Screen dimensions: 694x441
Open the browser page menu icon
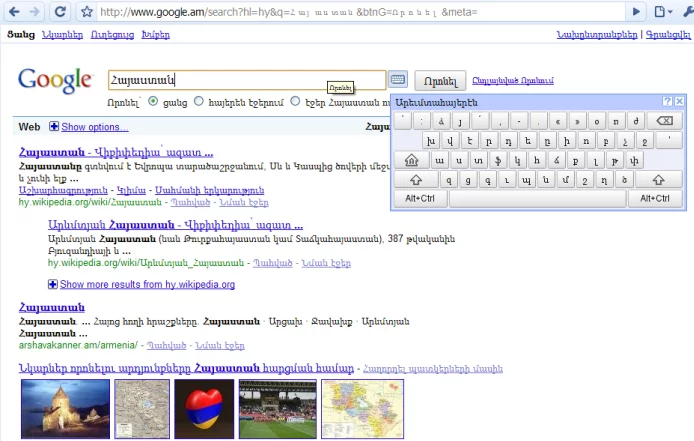click(663, 12)
